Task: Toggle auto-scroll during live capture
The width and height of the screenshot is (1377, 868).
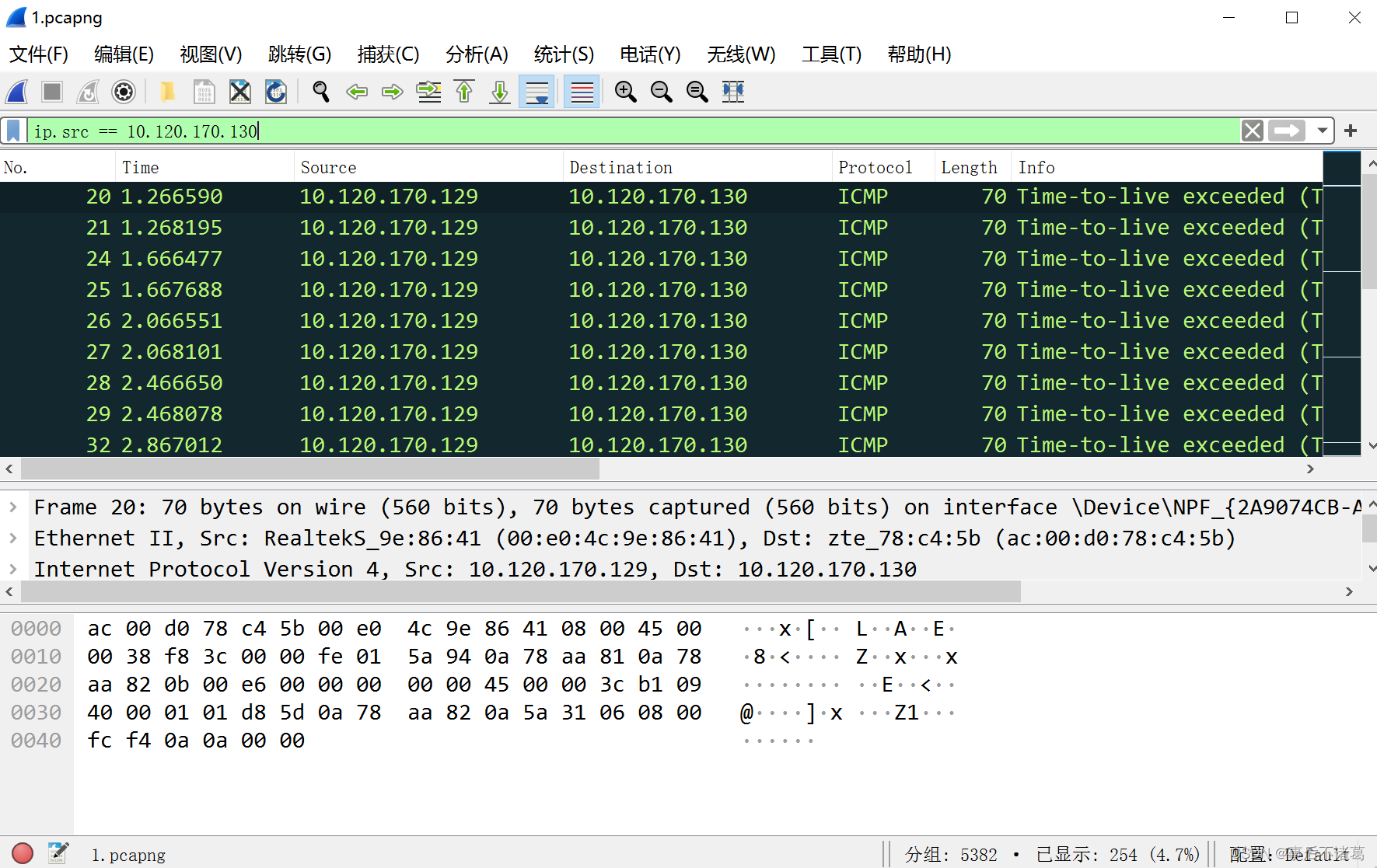Action: 536,92
